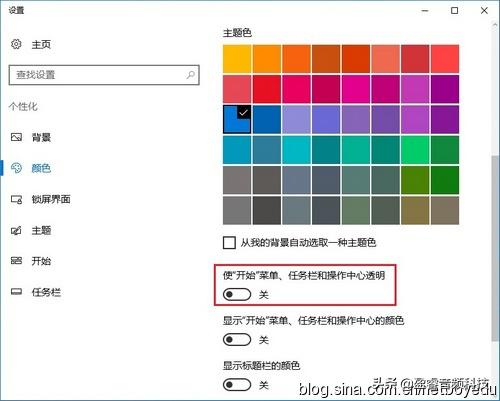Choose the coral red swatch ending first row
Image resolution: width=500 pixels, height=401 pixels.
pyautogui.click(x=445, y=59)
